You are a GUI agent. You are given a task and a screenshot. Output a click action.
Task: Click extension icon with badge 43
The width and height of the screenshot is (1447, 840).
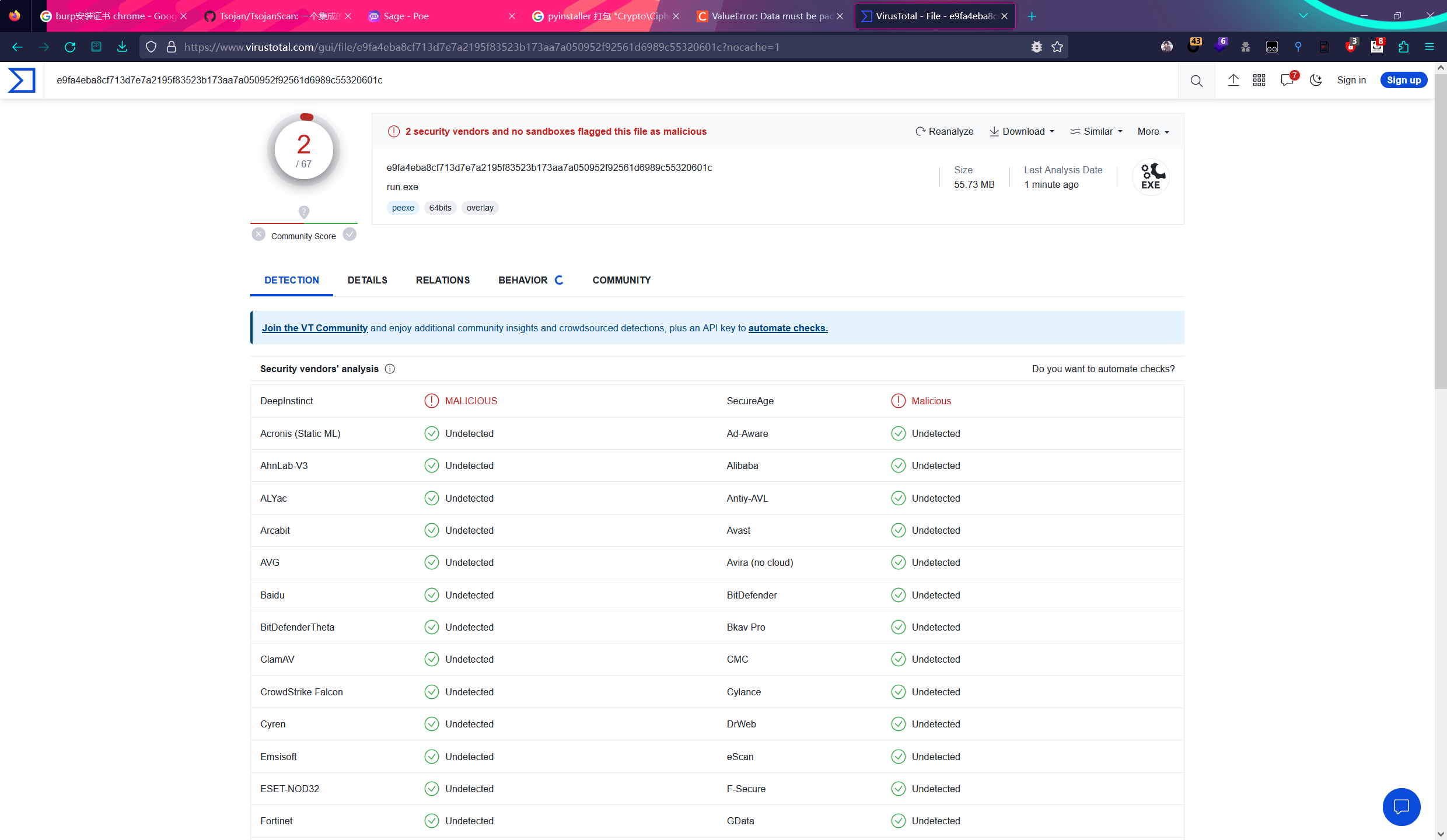click(x=1194, y=45)
